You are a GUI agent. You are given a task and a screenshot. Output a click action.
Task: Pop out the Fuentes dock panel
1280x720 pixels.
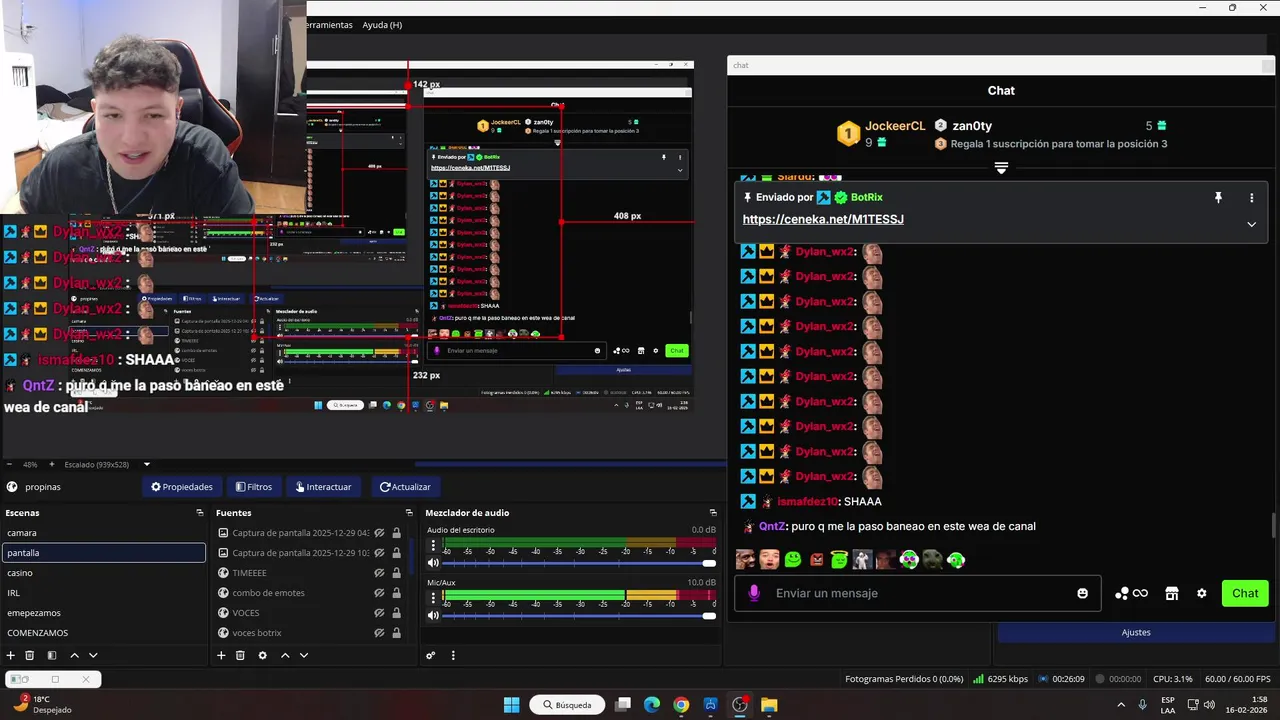tap(409, 513)
